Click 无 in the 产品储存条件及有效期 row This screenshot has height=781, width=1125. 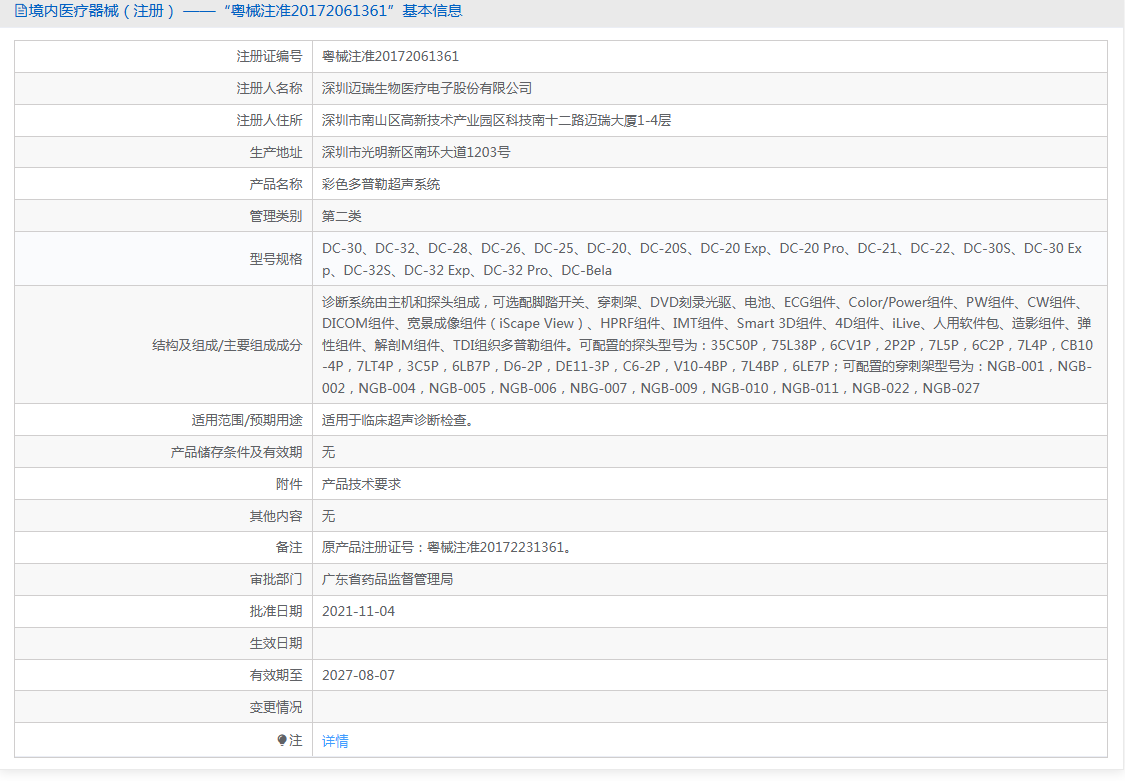pos(329,452)
